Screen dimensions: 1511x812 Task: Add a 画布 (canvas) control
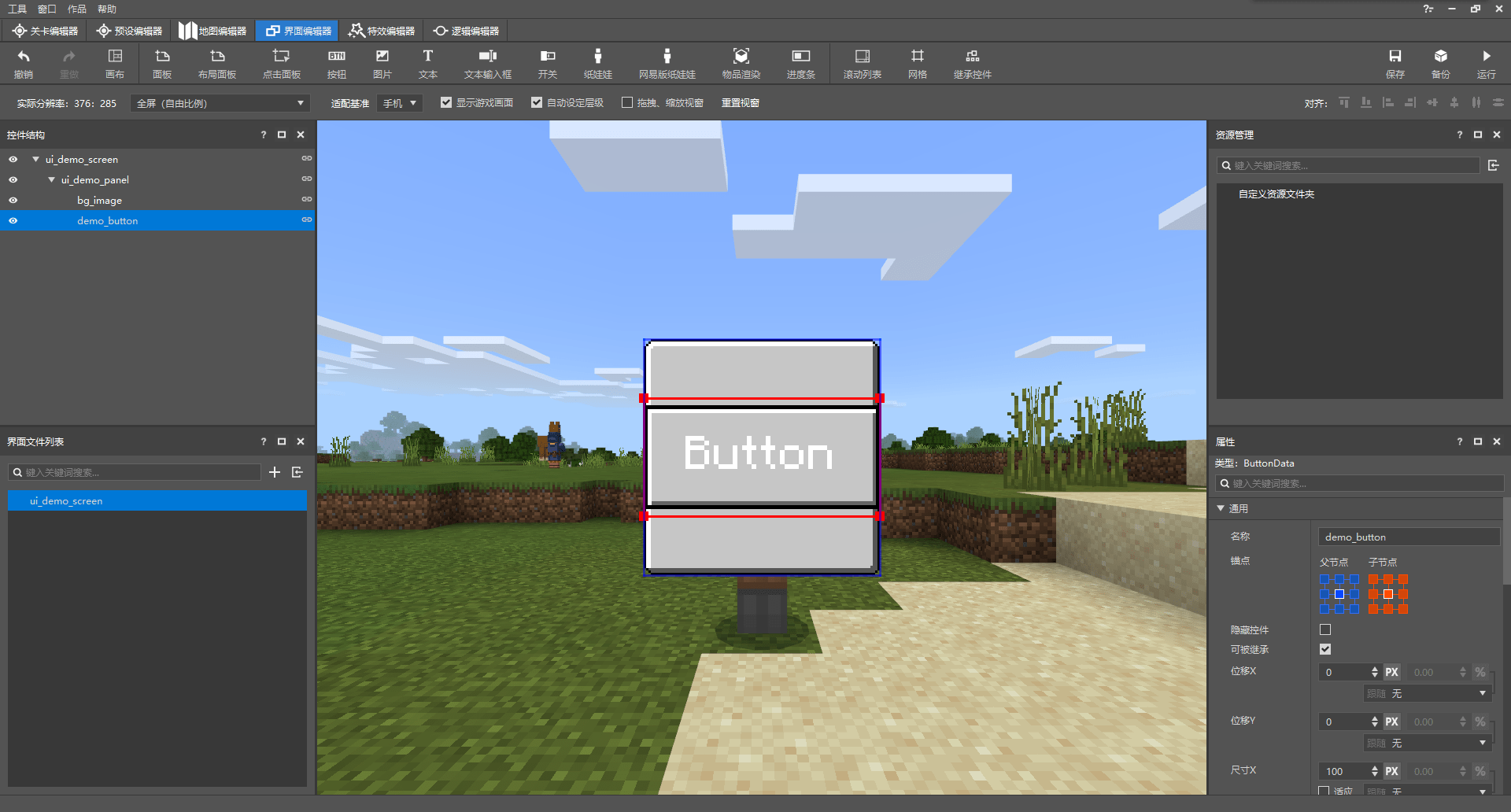(x=115, y=63)
